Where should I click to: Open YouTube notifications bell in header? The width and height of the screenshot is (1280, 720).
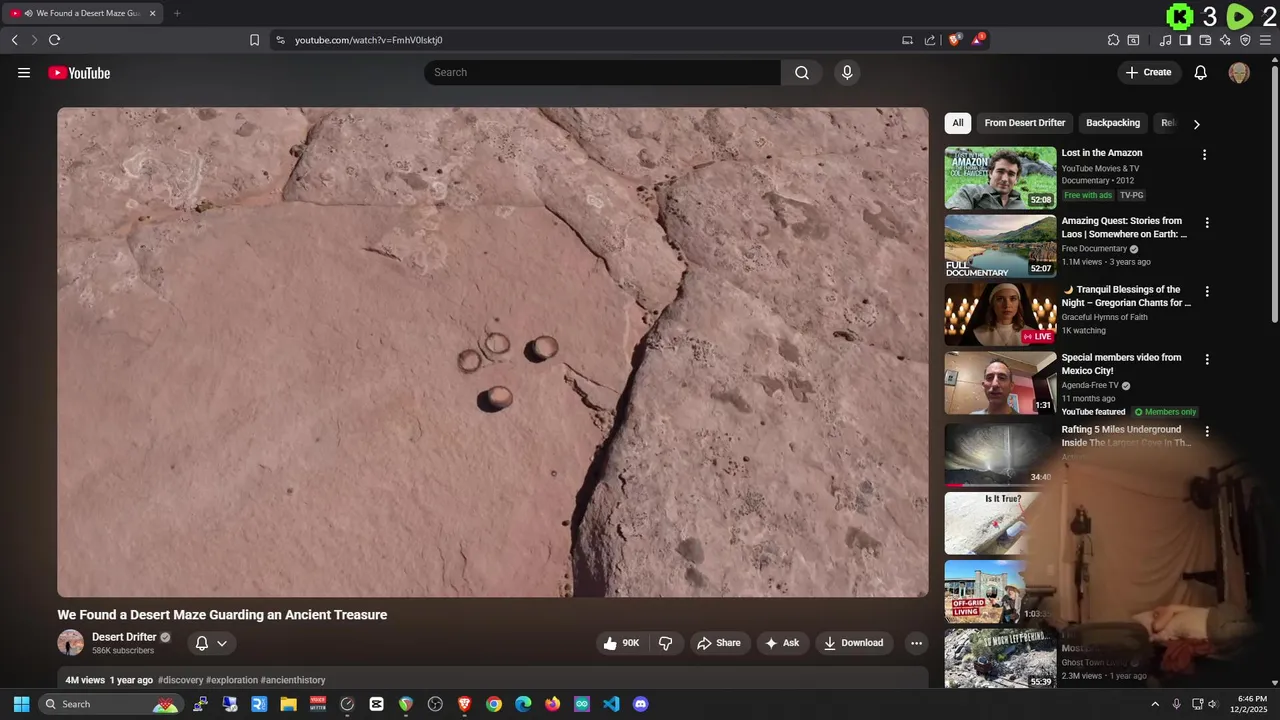(x=1201, y=72)
